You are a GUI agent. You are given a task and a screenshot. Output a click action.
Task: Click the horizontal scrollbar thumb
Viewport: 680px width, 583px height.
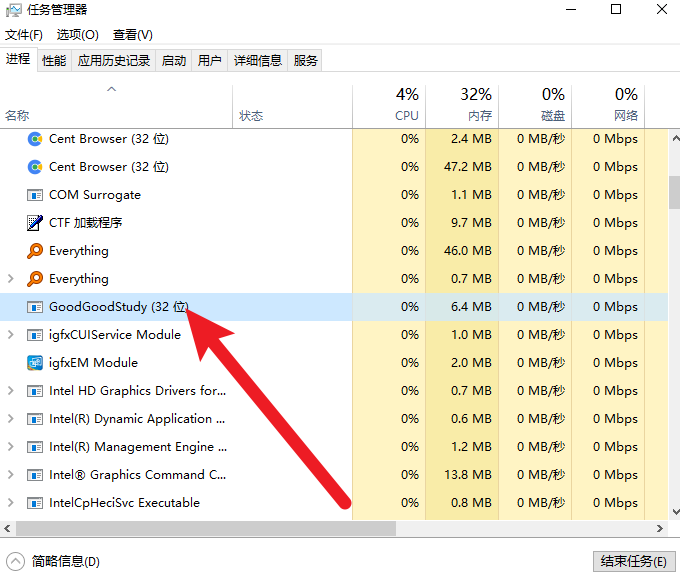pyautogui.click(x=206, y=528)
